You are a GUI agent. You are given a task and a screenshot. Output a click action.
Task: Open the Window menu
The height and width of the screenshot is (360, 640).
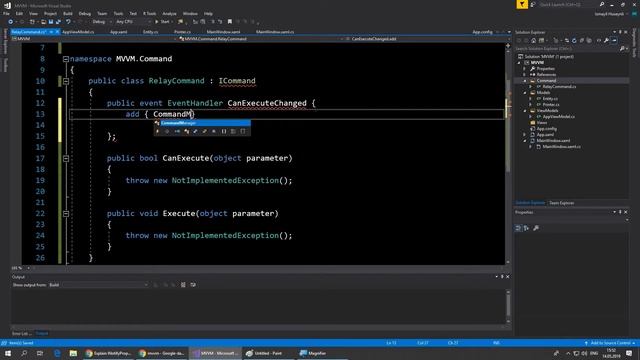pyautogui.click(x=190, y=13)
